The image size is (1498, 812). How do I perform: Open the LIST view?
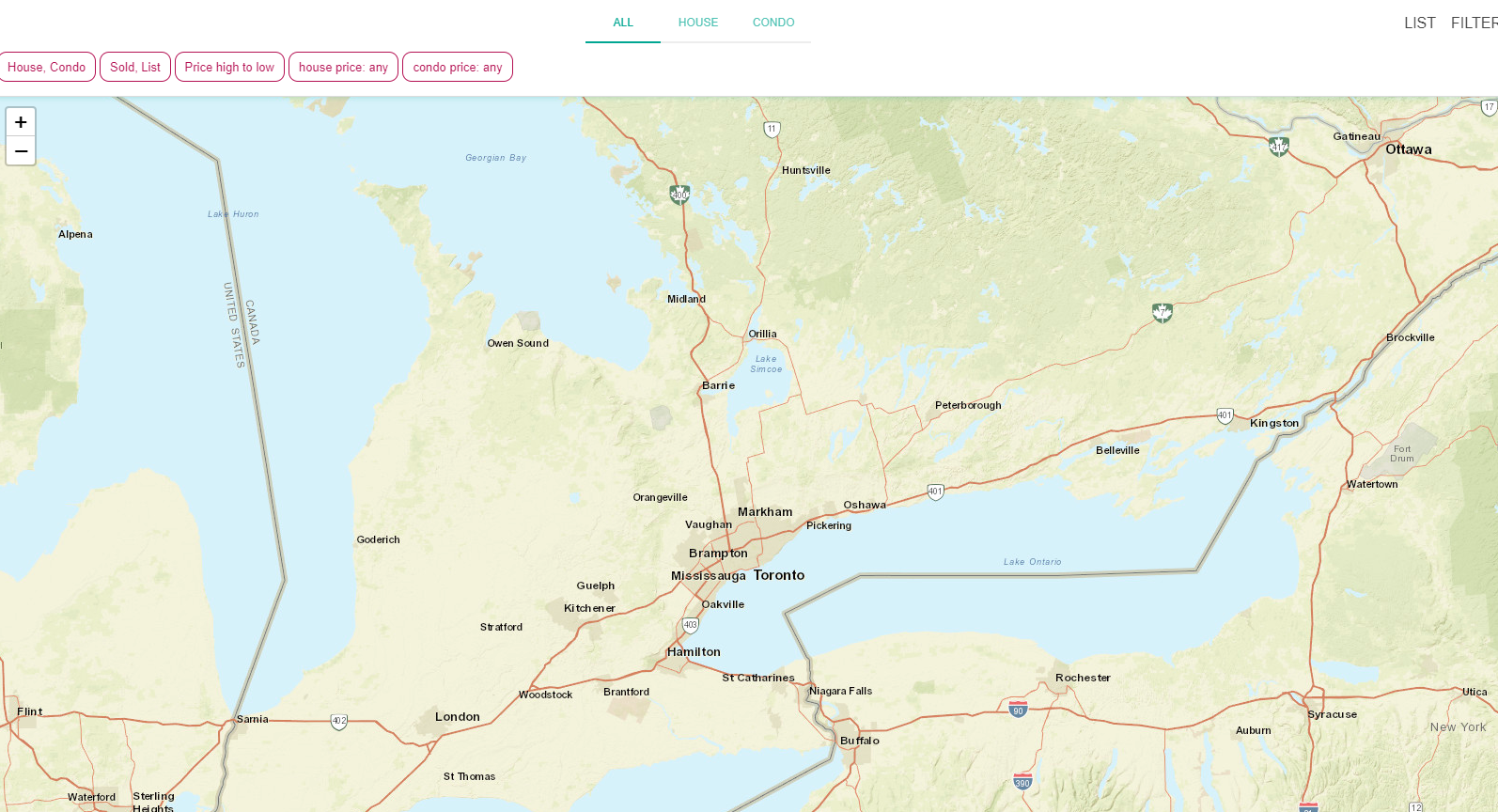(x=1420, y=23)
